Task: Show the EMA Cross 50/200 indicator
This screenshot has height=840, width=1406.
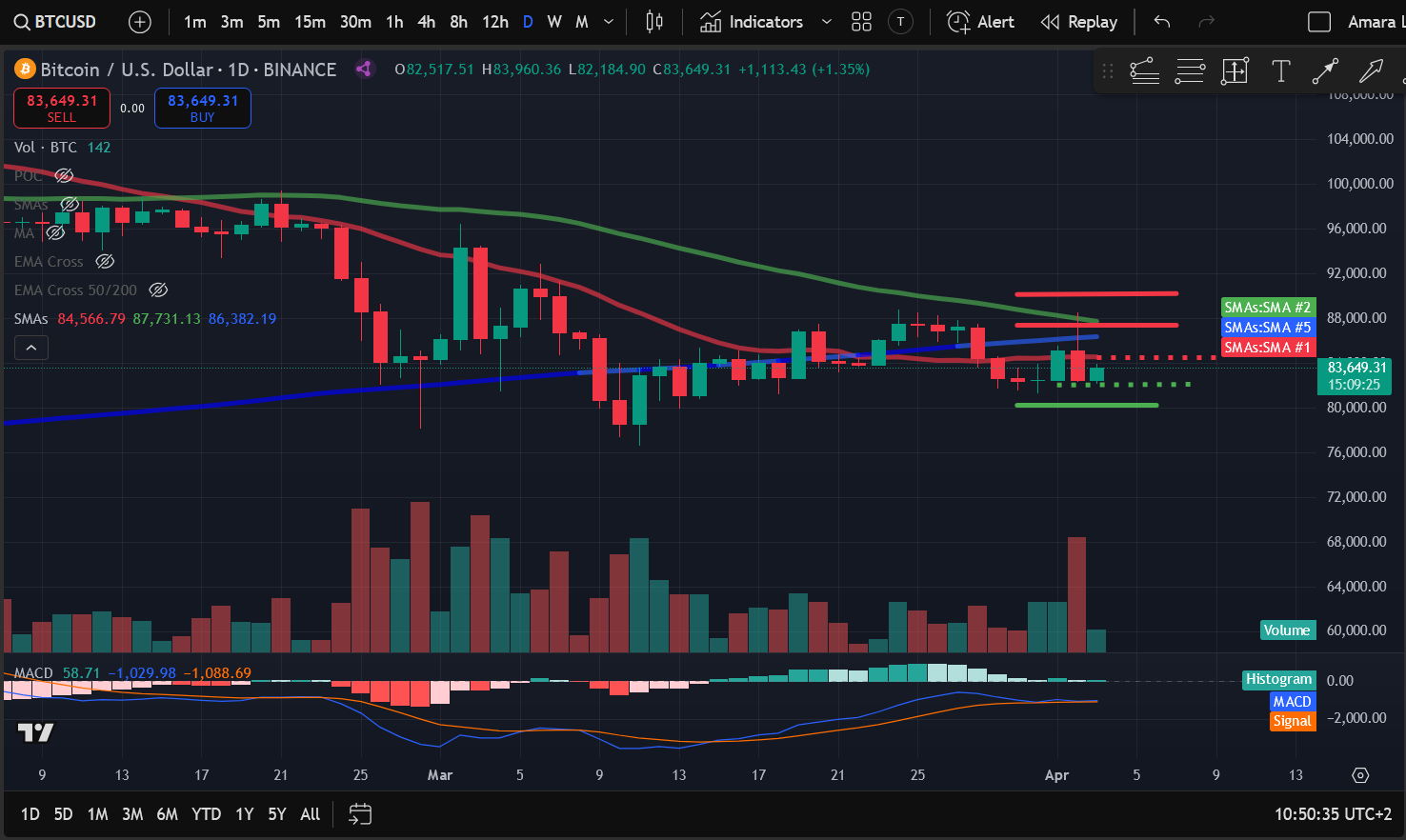Action: 159,290
